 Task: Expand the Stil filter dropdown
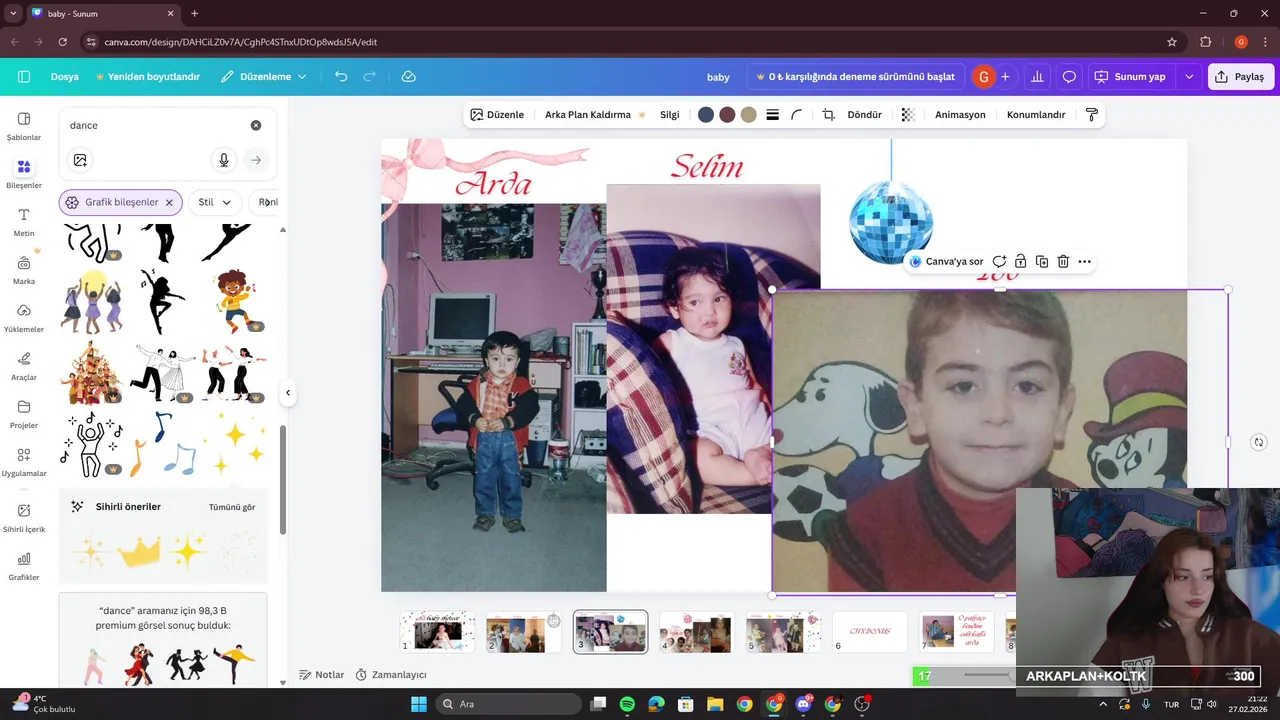click(215, 202)
